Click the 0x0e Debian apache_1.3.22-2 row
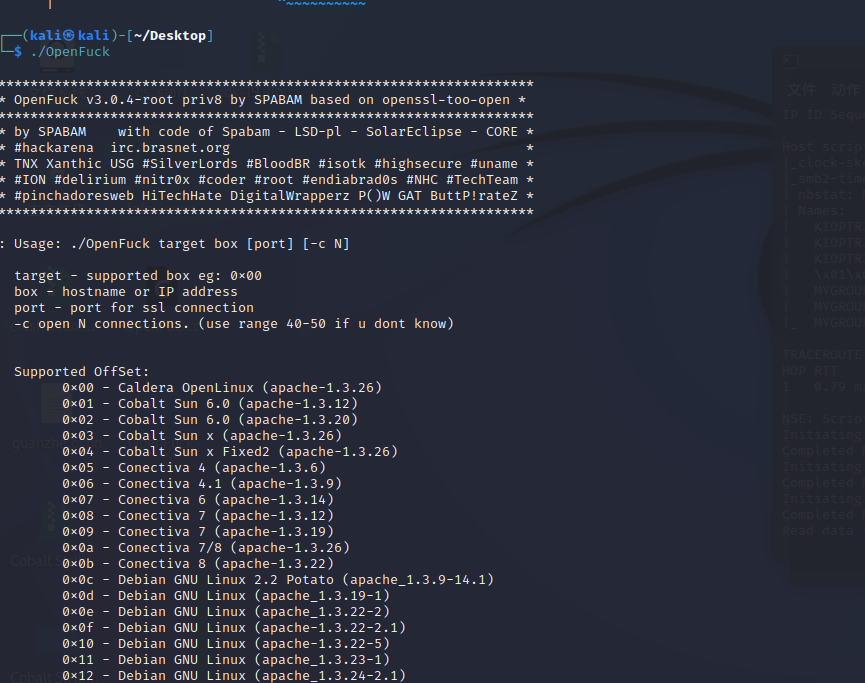 coord(226,612)
